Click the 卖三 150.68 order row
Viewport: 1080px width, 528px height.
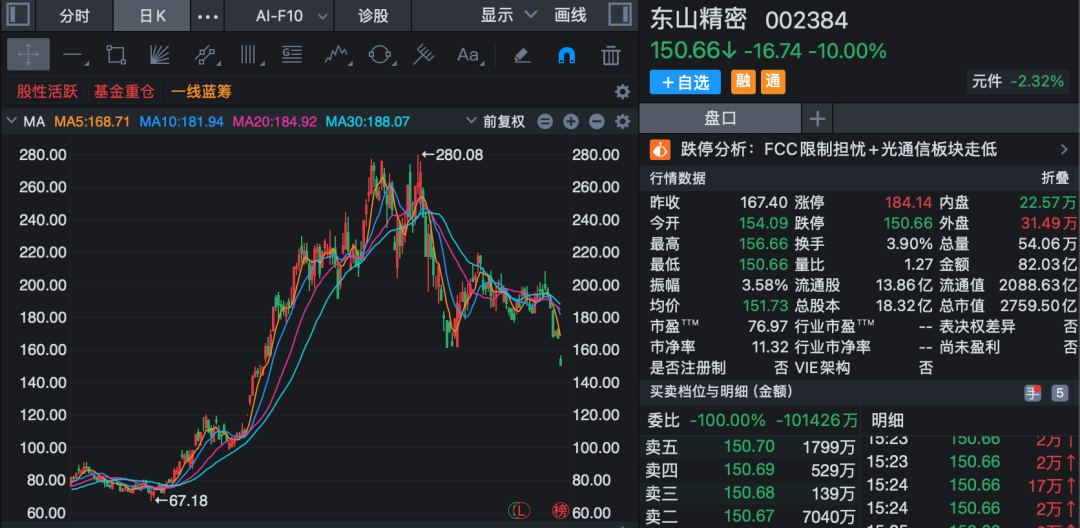750,493
